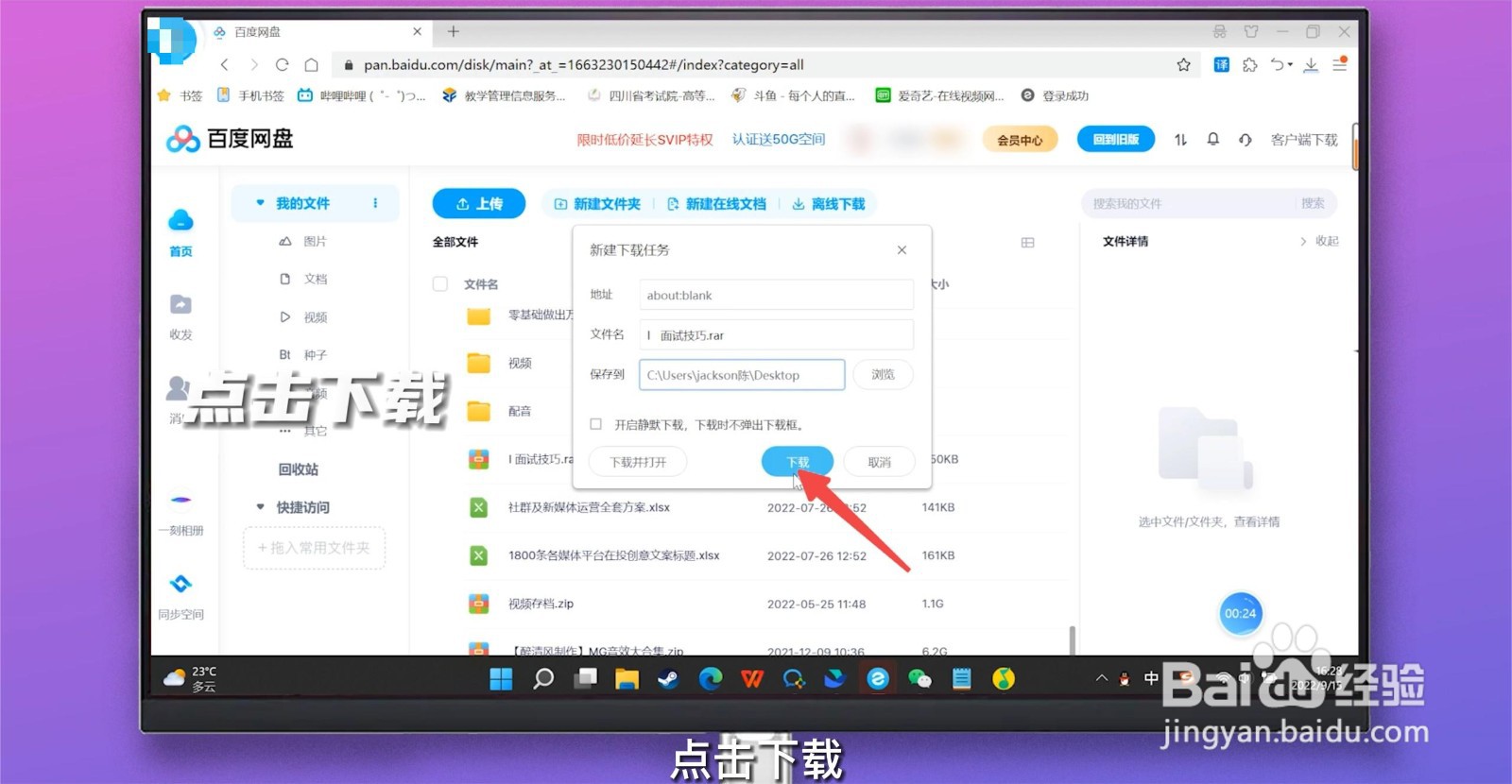This screenshot has width=1512, height=784.
Task: Click the browser home icon
Action: tap(311, 64)
